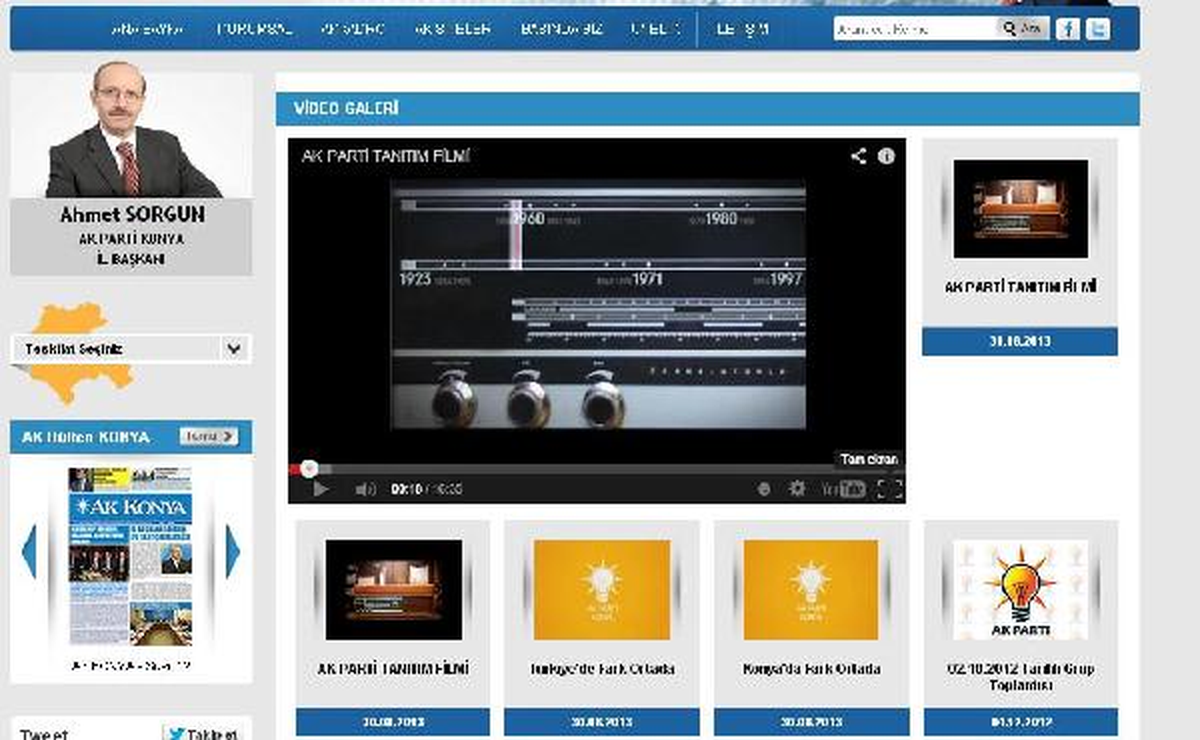Open the Facebook icon in the header
Viewport: 1200px width, 740px height.
pos(1069,29)
